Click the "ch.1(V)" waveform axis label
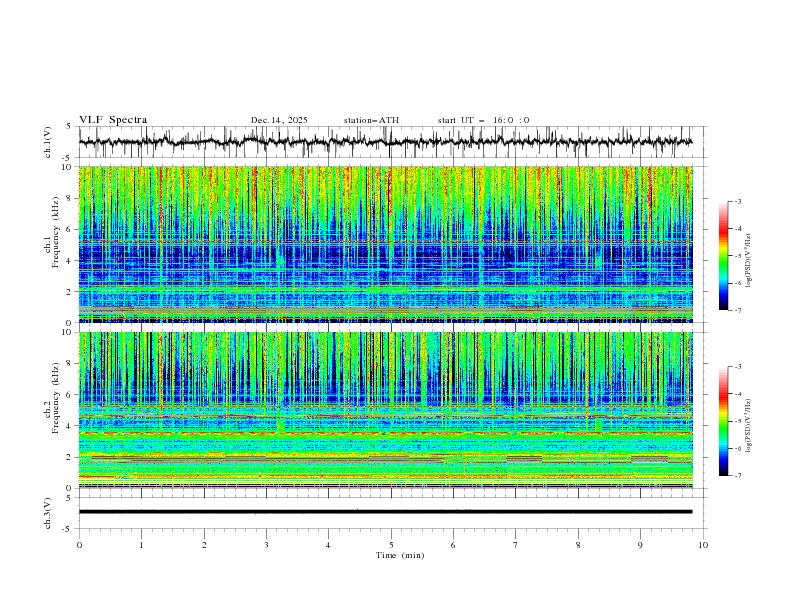Screen dimensions: 792x612 [48, 142]
